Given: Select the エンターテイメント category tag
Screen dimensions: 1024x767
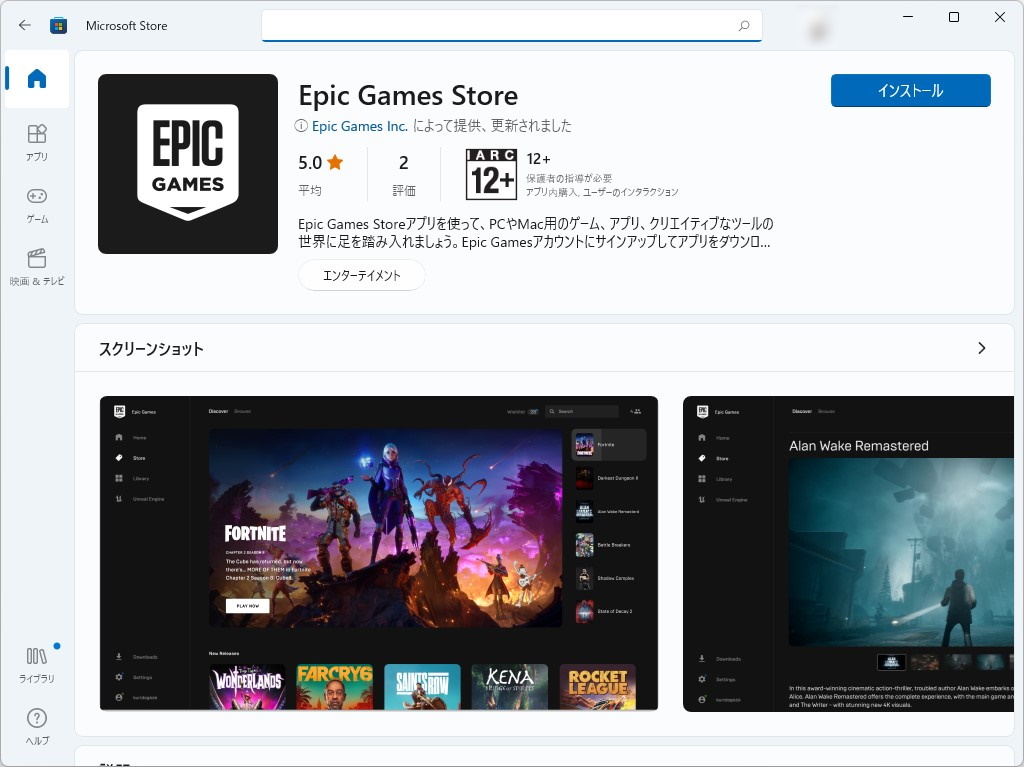Looking at the screenshot, I should click(362, 274).
